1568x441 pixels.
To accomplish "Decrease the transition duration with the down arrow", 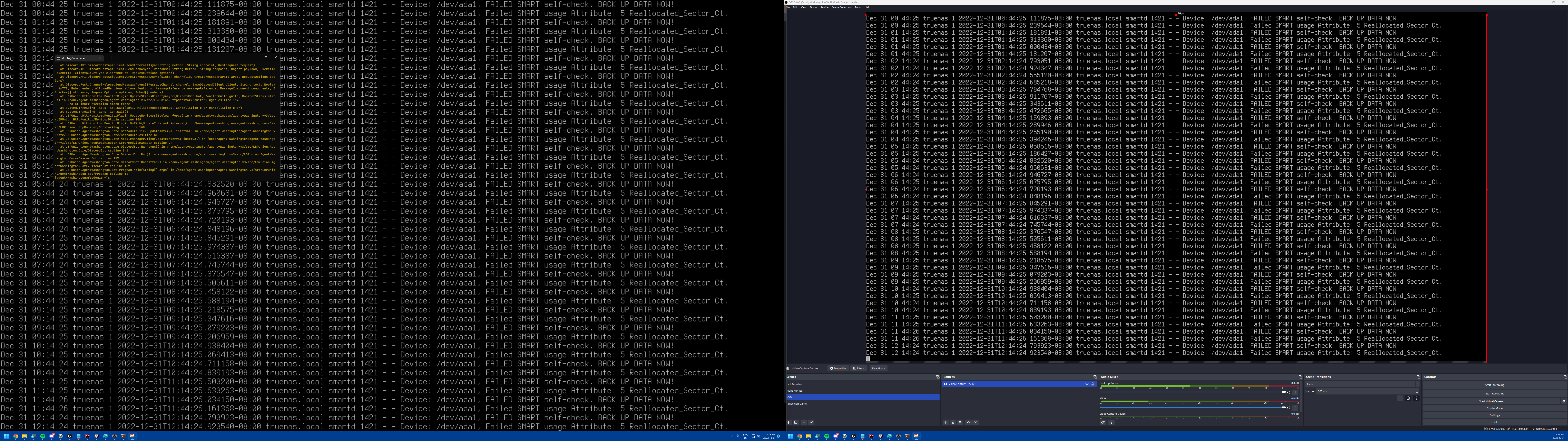I will tap(1417, 393).
